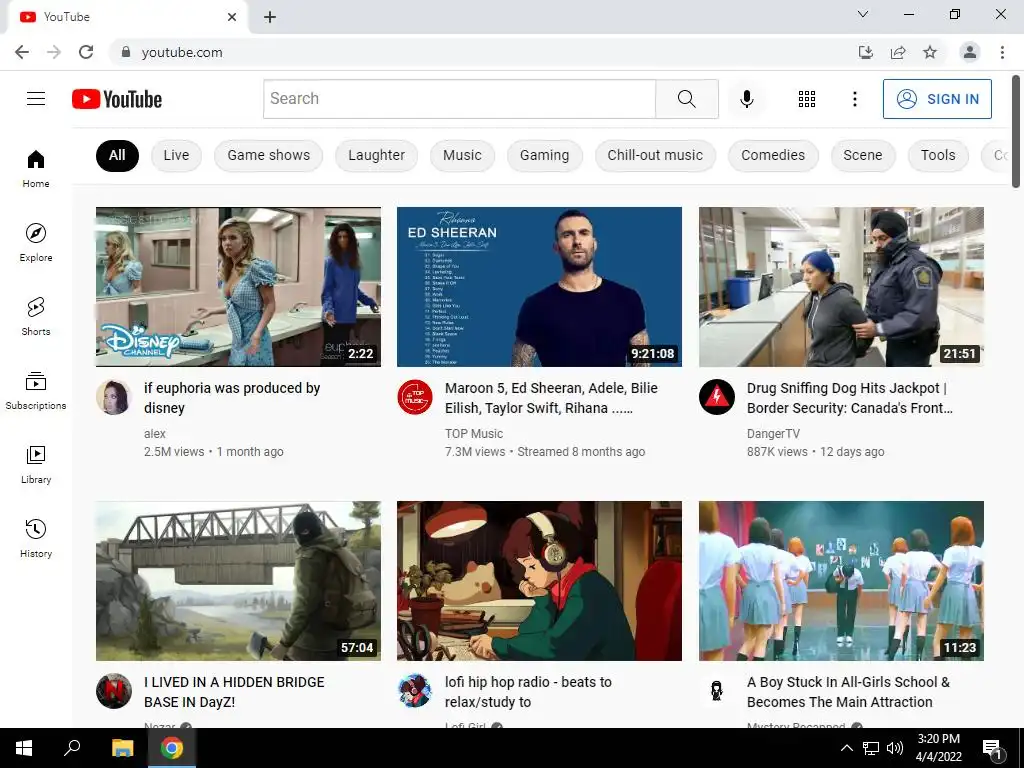
Task: Open File Explorer from the taskbar
Action: point(122,748)
